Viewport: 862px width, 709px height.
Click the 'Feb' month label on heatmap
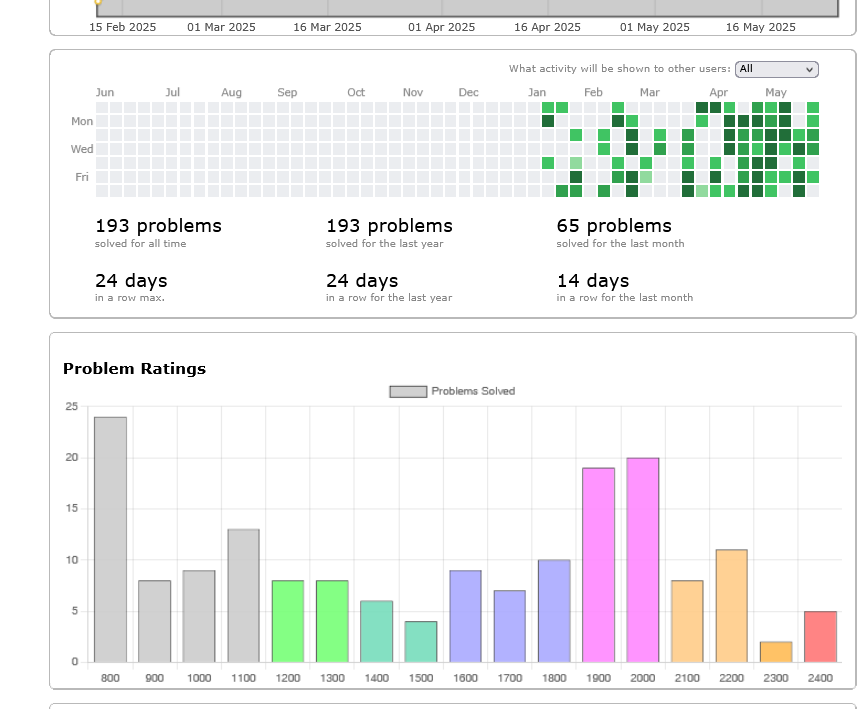[x=593, y=92]
